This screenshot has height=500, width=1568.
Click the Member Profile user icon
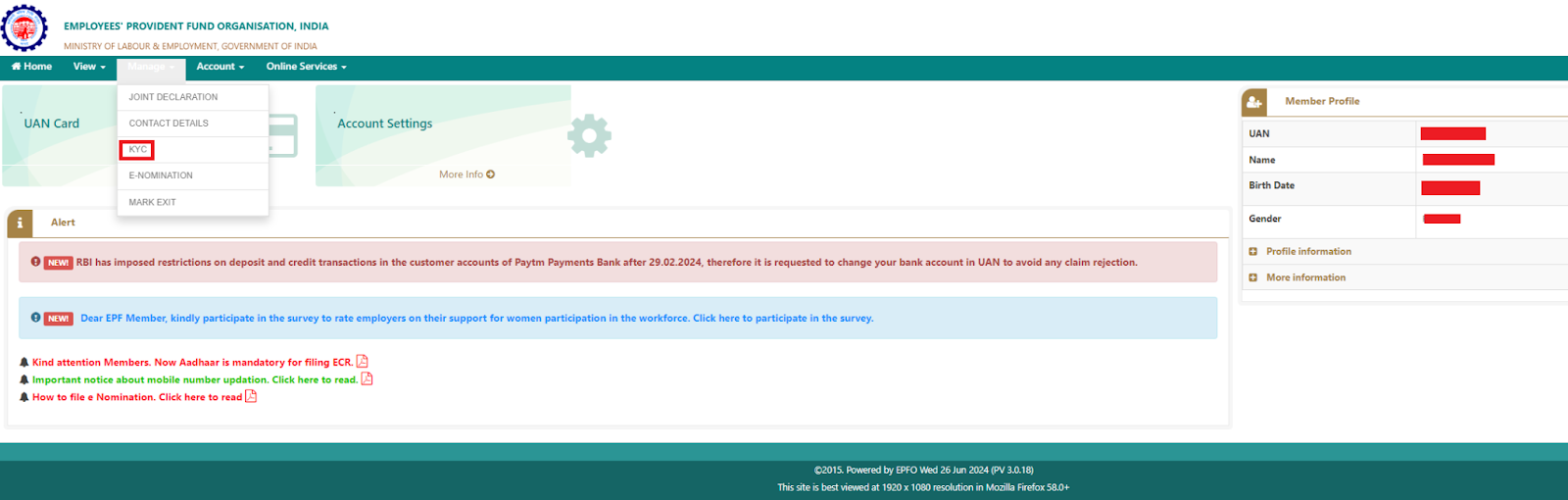[1254, 102]
